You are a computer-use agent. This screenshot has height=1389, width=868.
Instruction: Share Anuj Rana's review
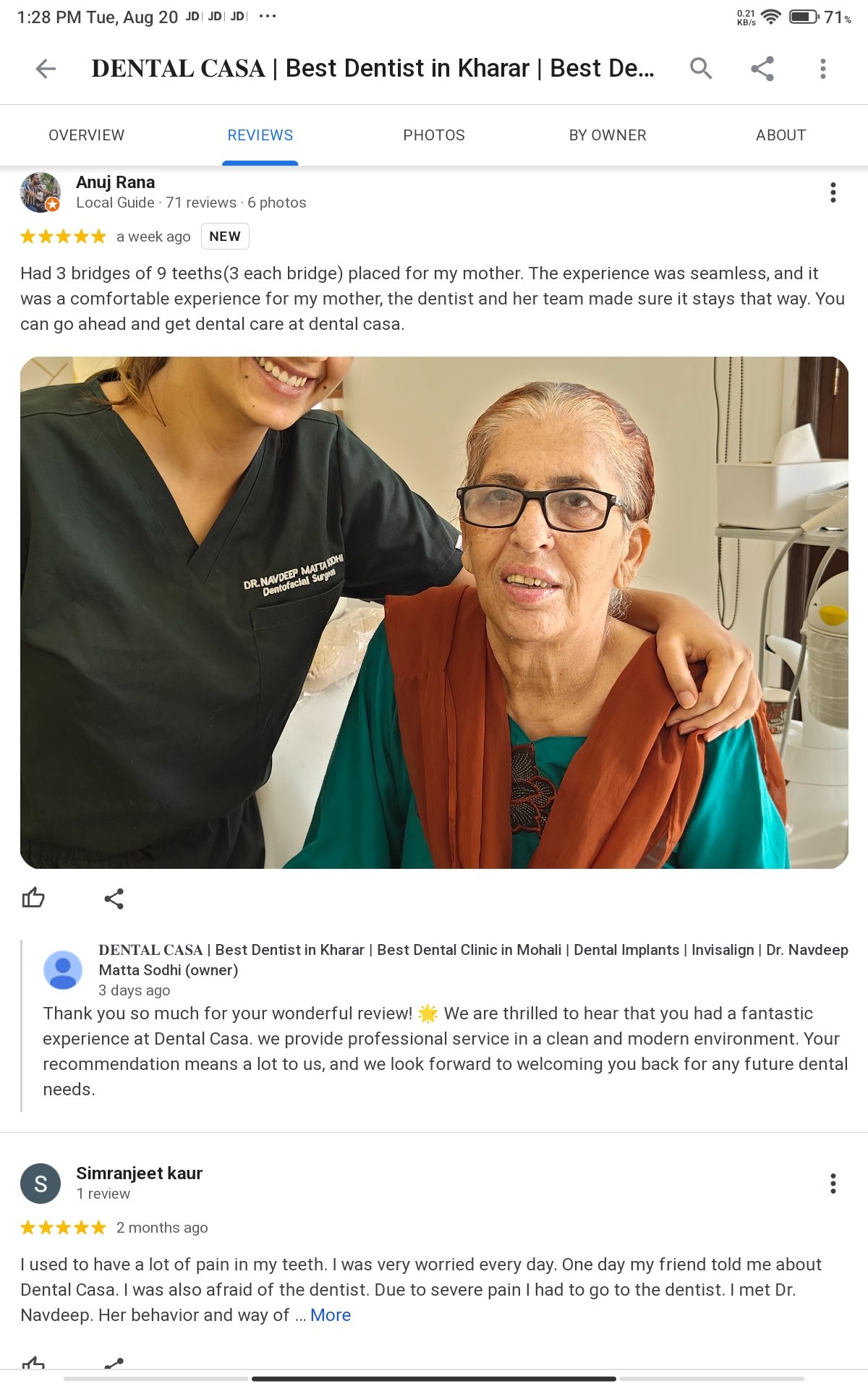click(x=114, y=899)
